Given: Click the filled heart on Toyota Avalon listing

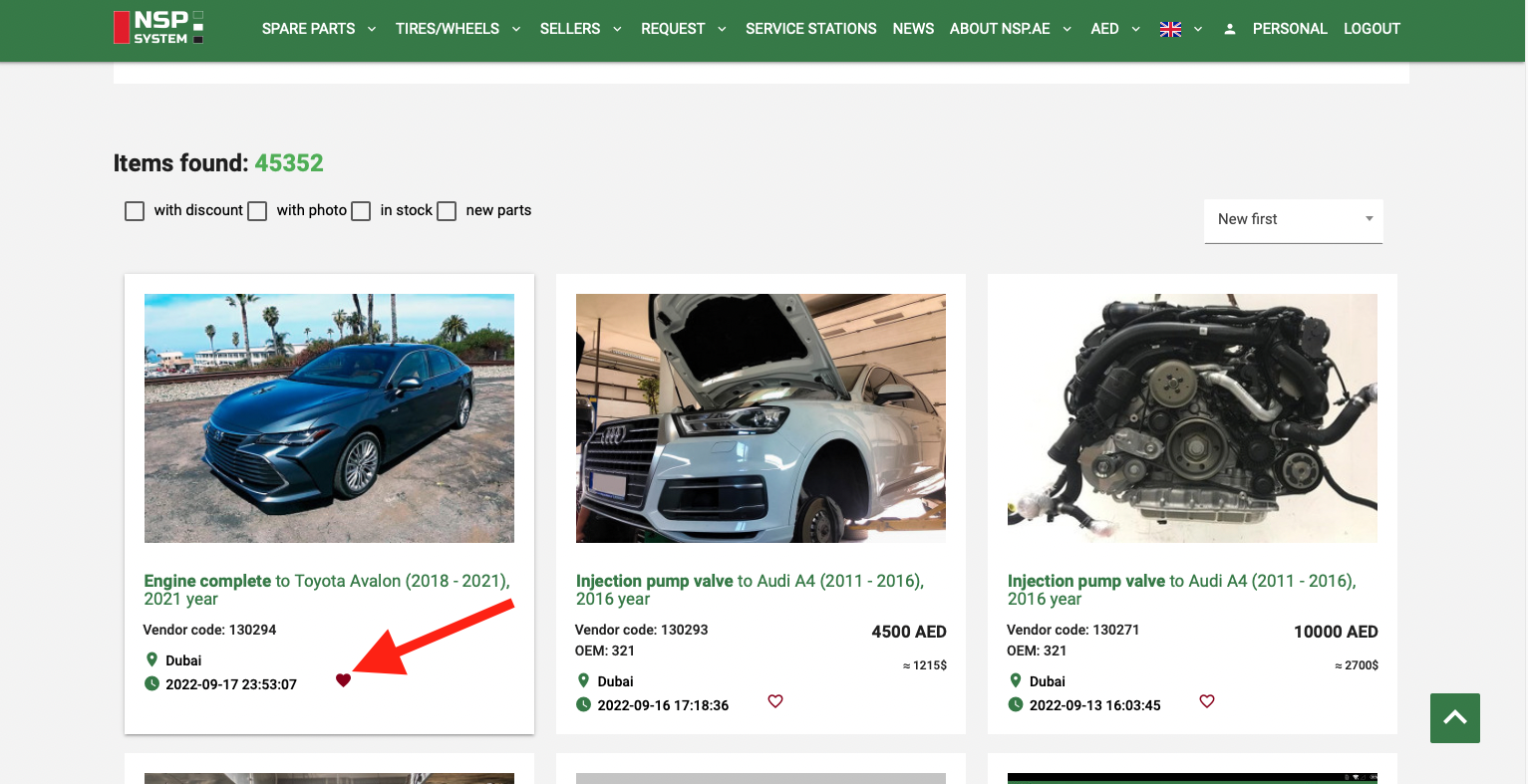Looking at the screenshot, I should pos(343,680).
